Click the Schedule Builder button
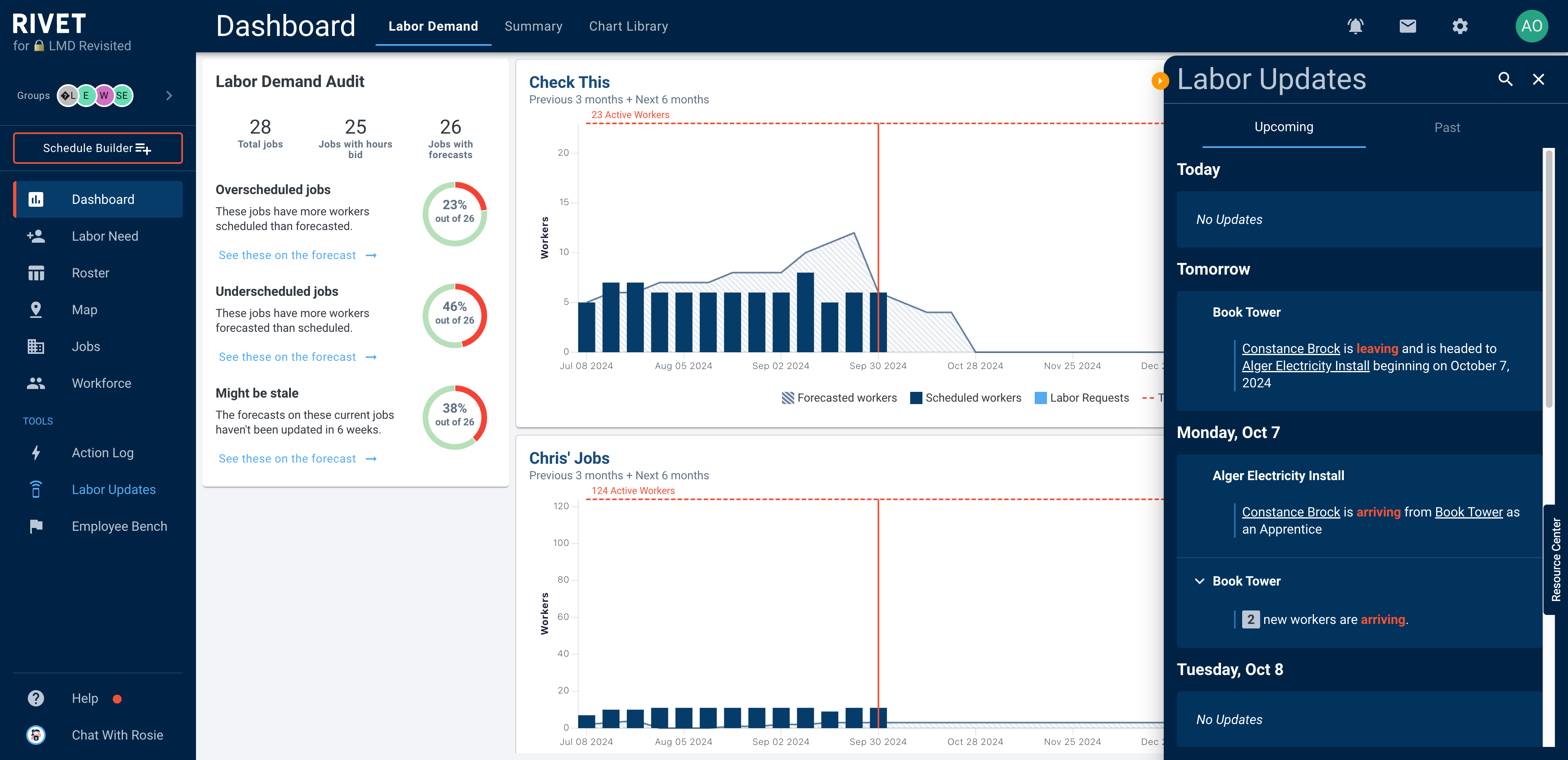Screen dimensions: 1568x760 tap(98, 148)
